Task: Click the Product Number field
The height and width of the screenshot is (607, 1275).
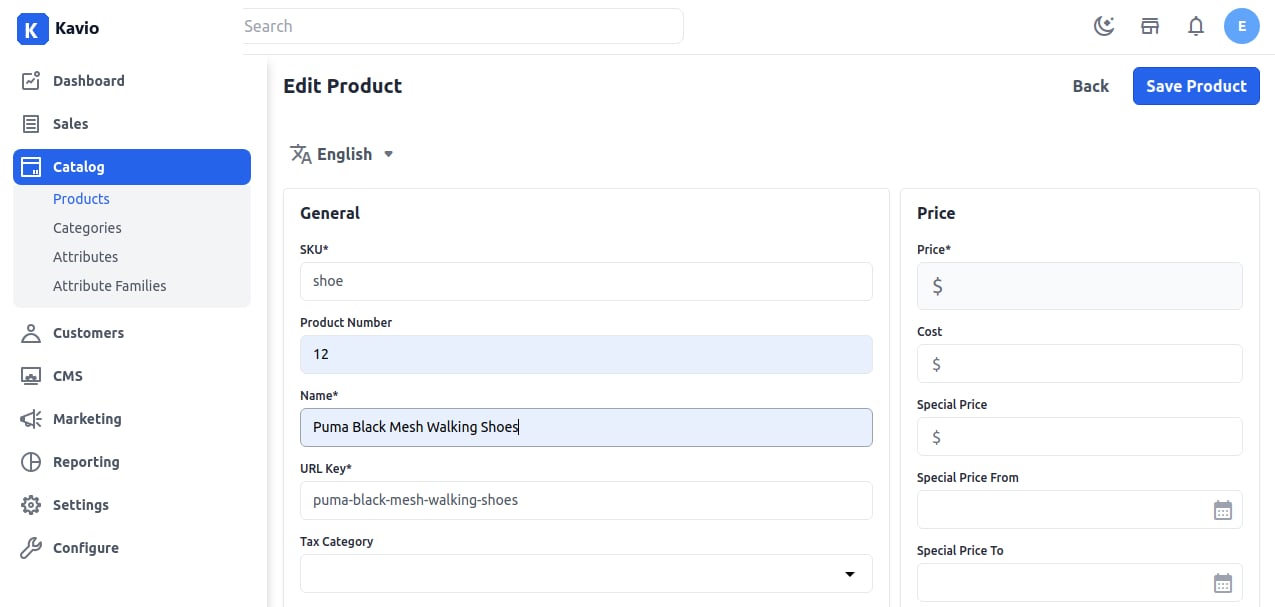Action: pyautogui.click(x=586, y=354)
